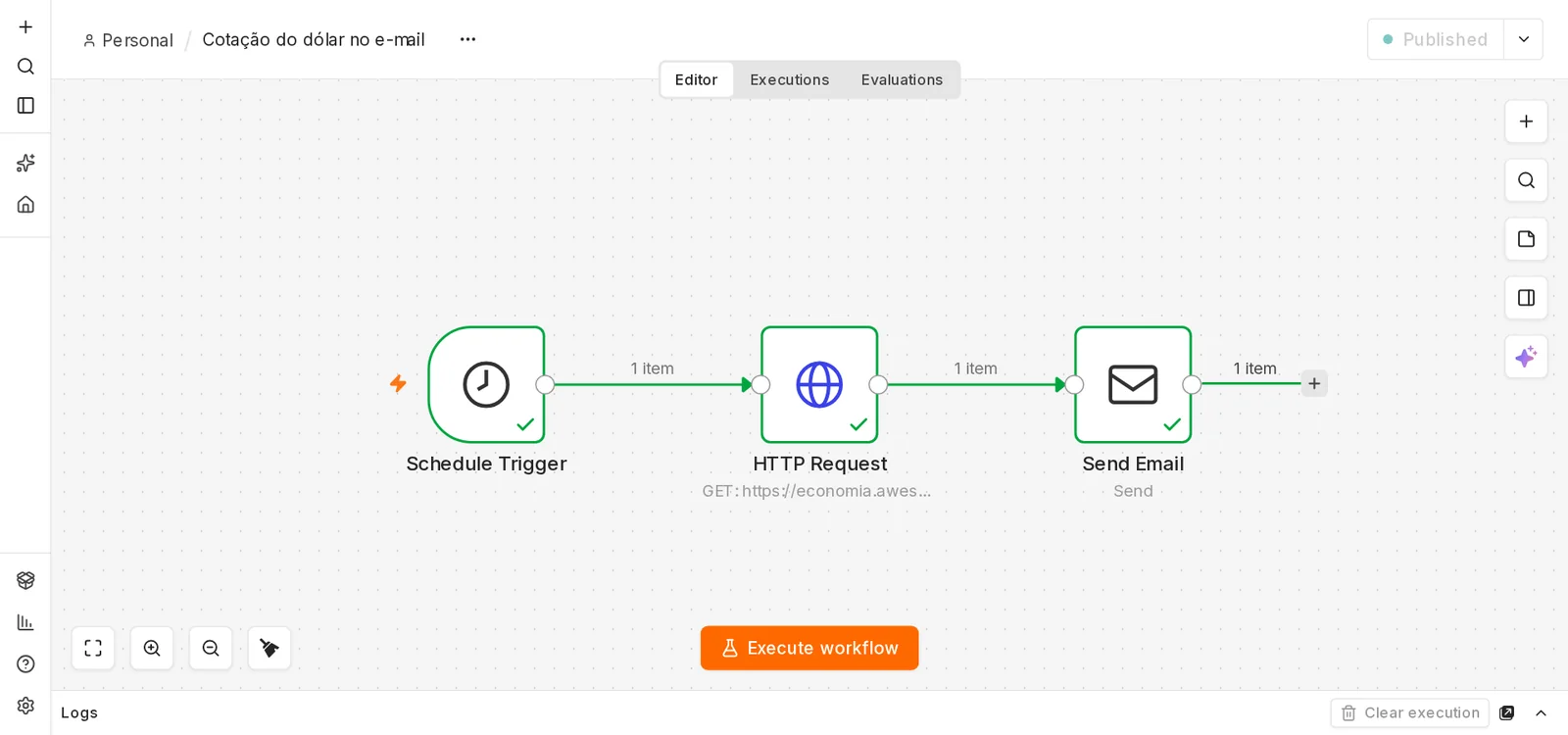Select the Send Email envelope node
This screenshot has width=1568, height=735.
tap(1133, 384)
